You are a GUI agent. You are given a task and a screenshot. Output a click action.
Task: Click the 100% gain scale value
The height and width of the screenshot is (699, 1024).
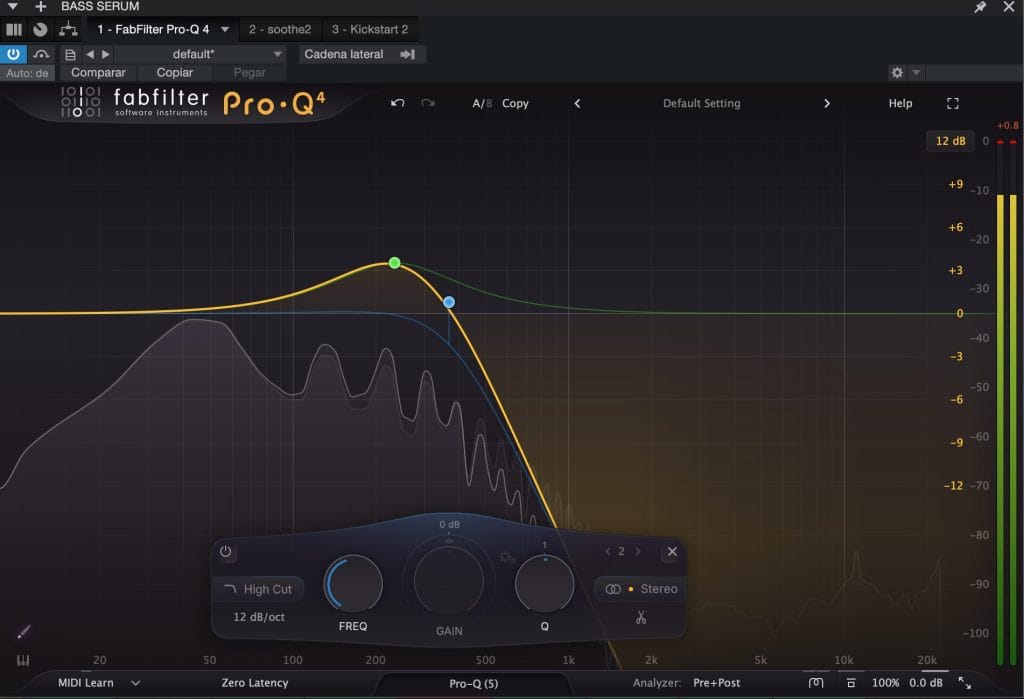(x=886, y=683)
